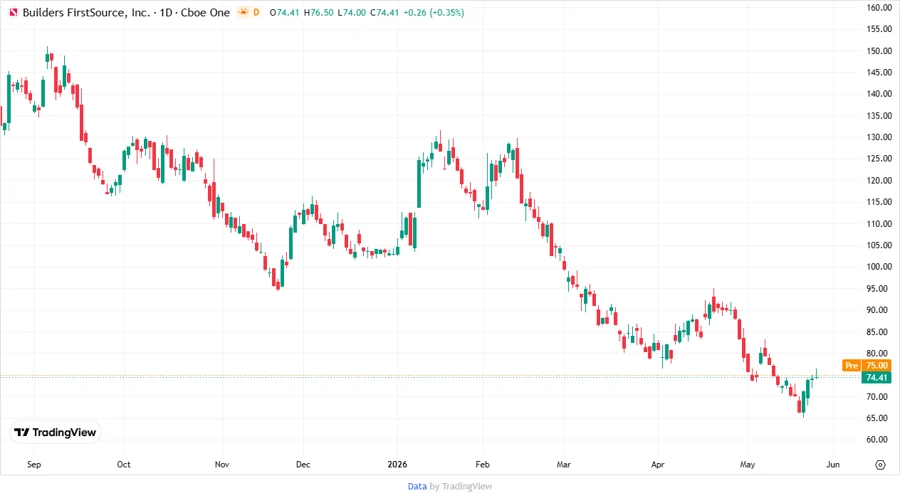Click the Apr label on time axis
Image resolution: width=900 pixels, height=498 pixels.
coord(658,464)
